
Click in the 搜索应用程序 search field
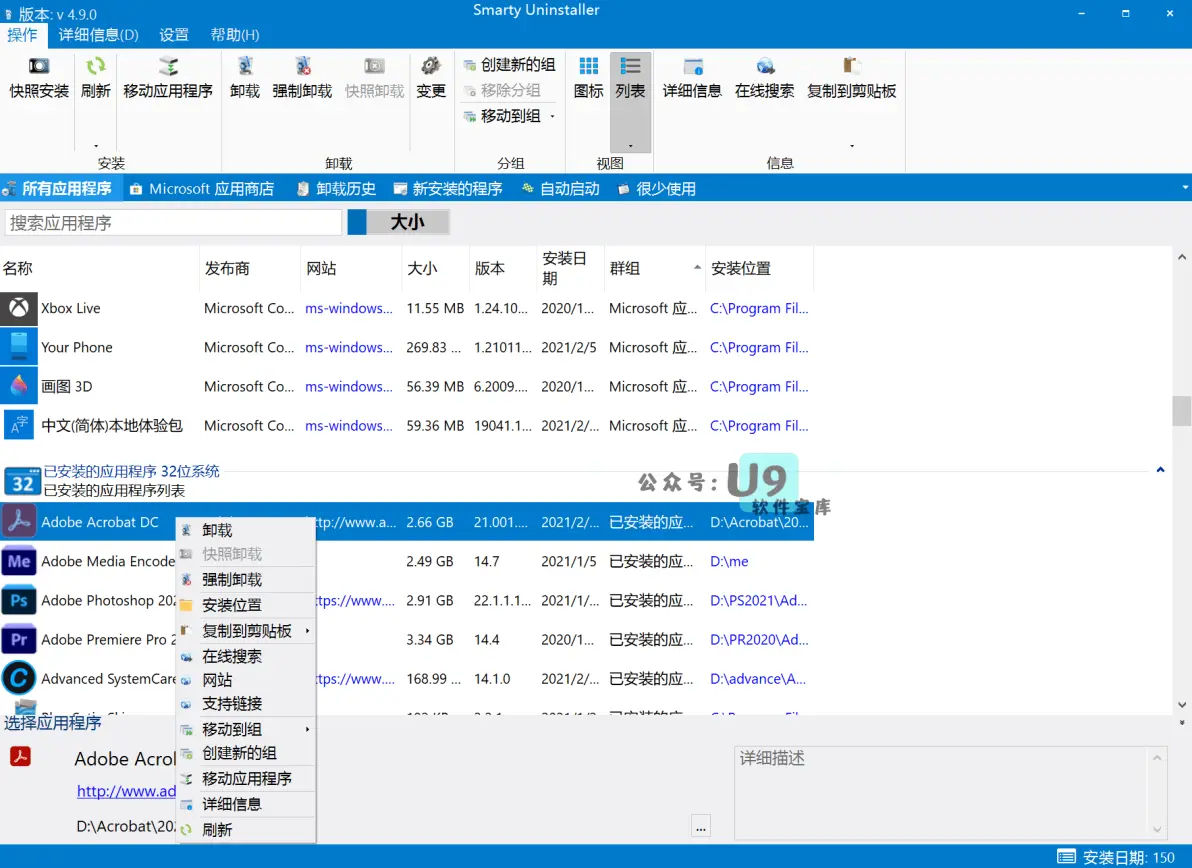(x=173, y=223)
